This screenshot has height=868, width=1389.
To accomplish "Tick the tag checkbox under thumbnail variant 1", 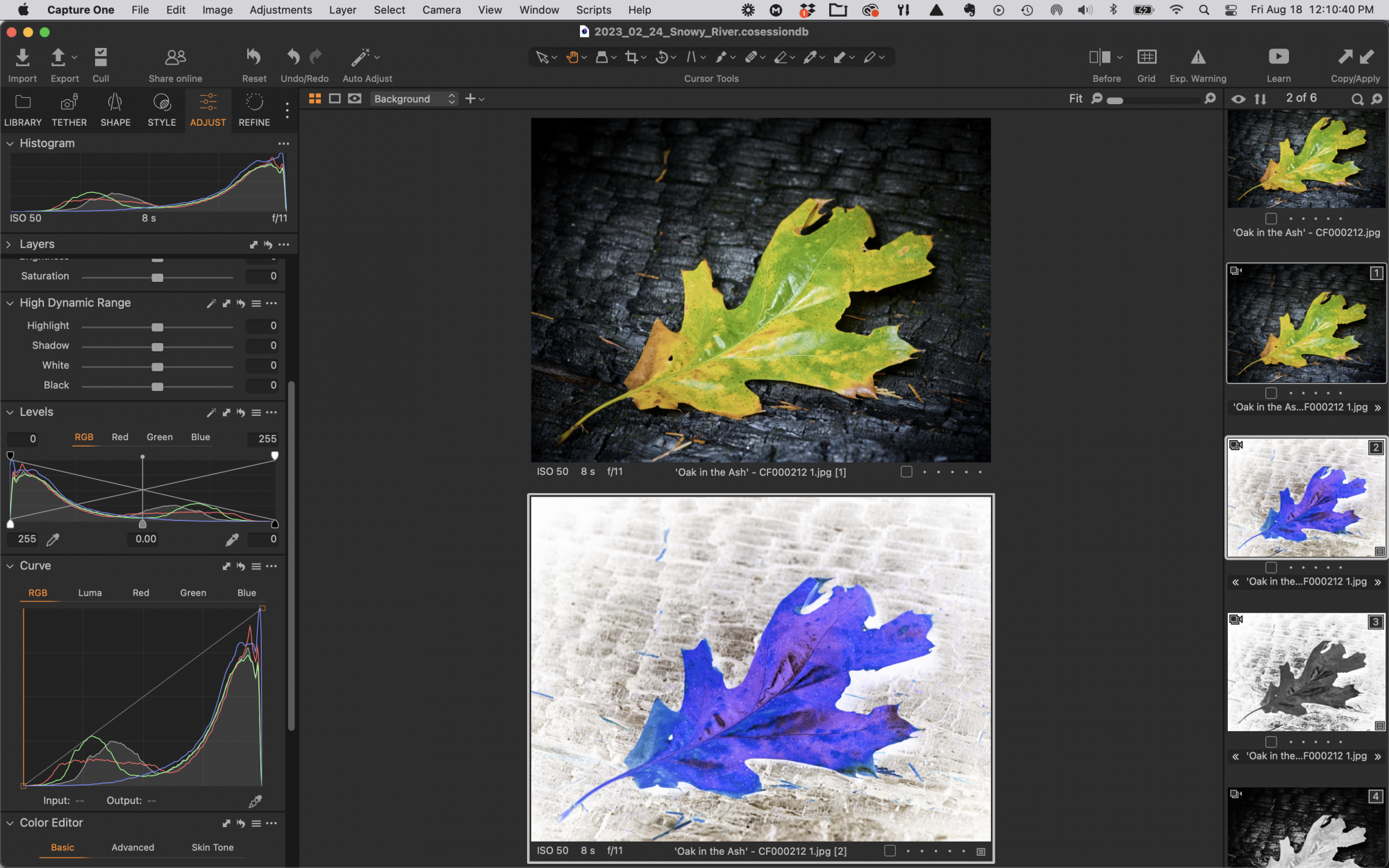I will pyautogui.click(x=1271, y=392).
